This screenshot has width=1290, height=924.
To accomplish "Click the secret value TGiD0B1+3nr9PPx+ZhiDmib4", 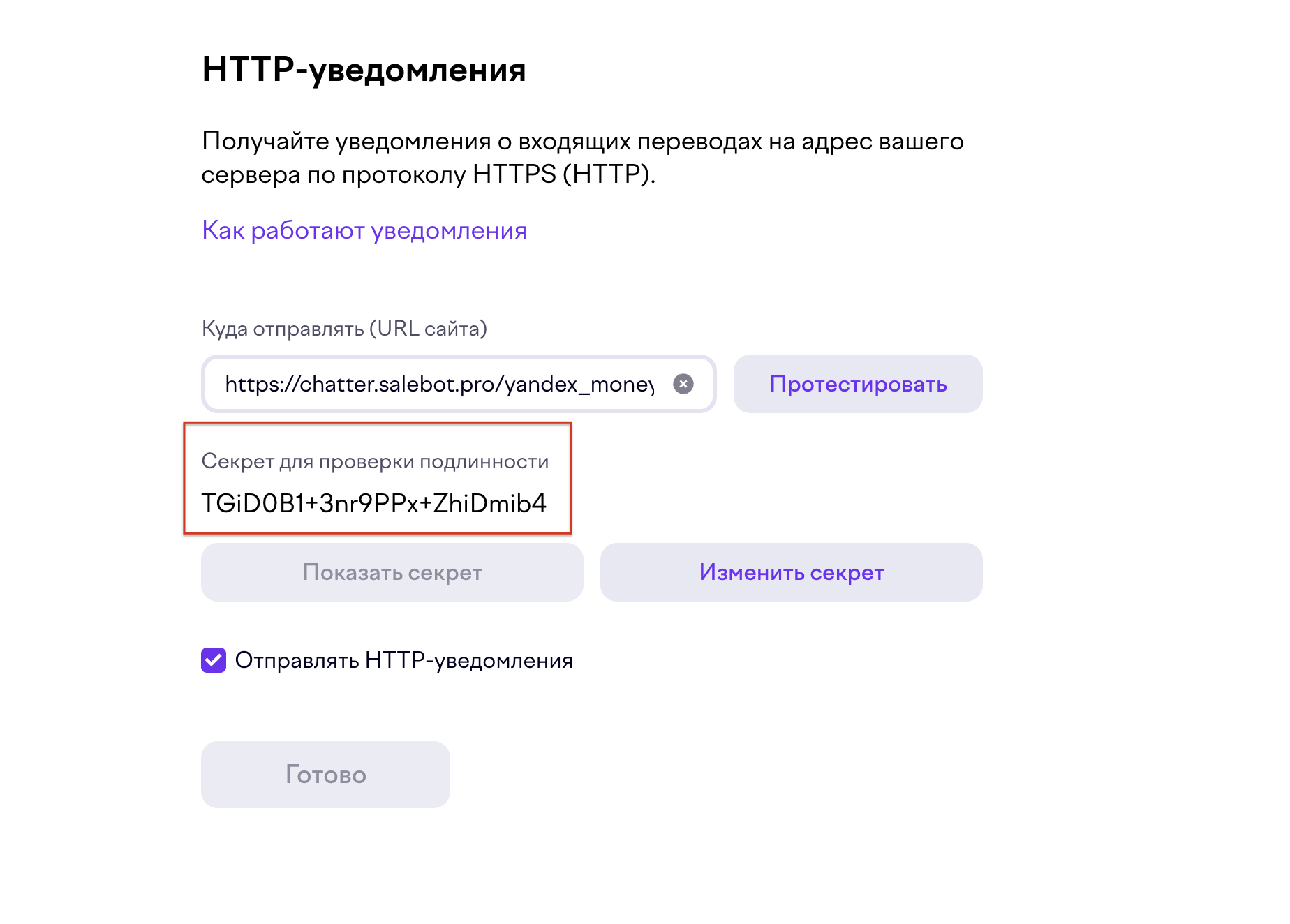I will [x=373, y=503].
